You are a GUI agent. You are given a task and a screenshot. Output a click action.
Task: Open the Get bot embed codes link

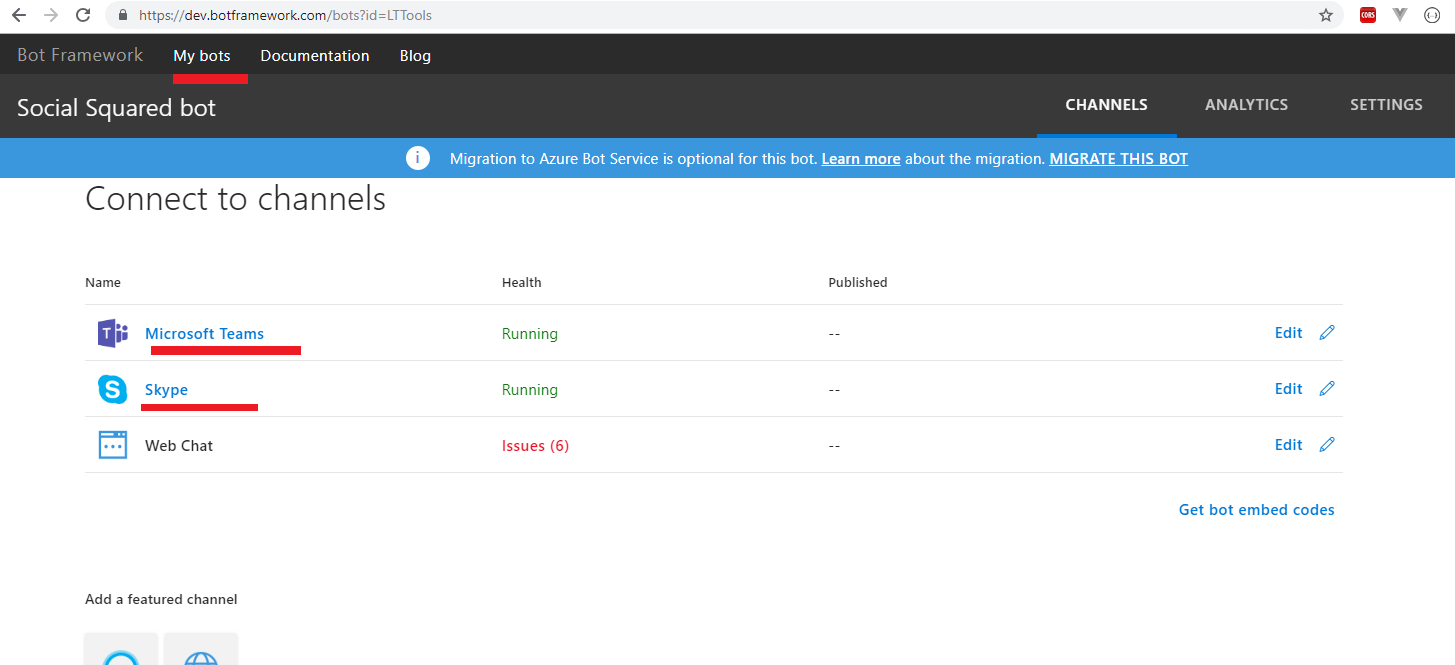1256,510
